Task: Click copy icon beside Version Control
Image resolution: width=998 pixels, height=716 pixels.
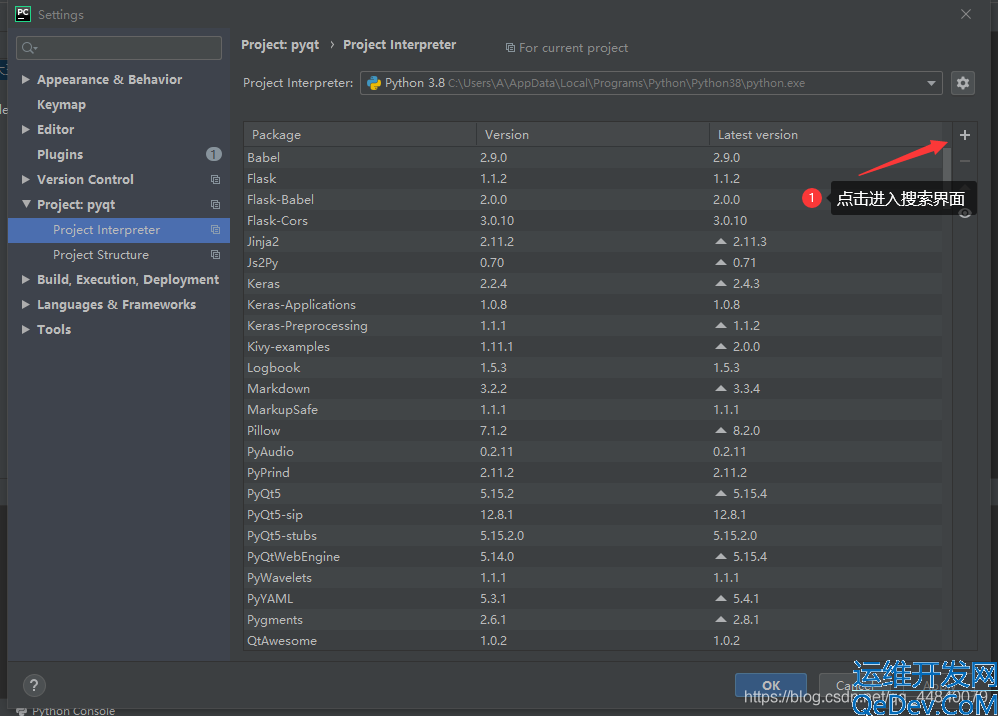Action: pos(215,179)
